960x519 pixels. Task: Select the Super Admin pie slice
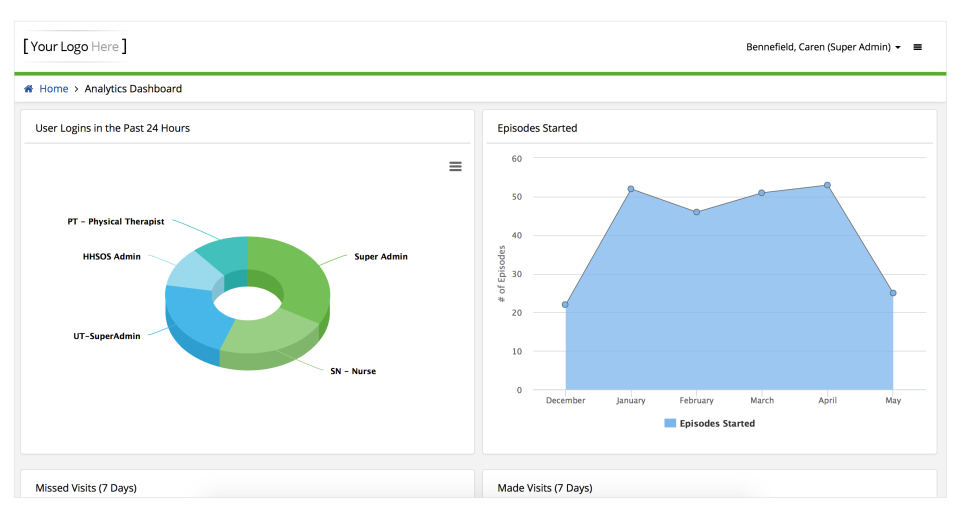pyautogui.click(x=290, y=275)
